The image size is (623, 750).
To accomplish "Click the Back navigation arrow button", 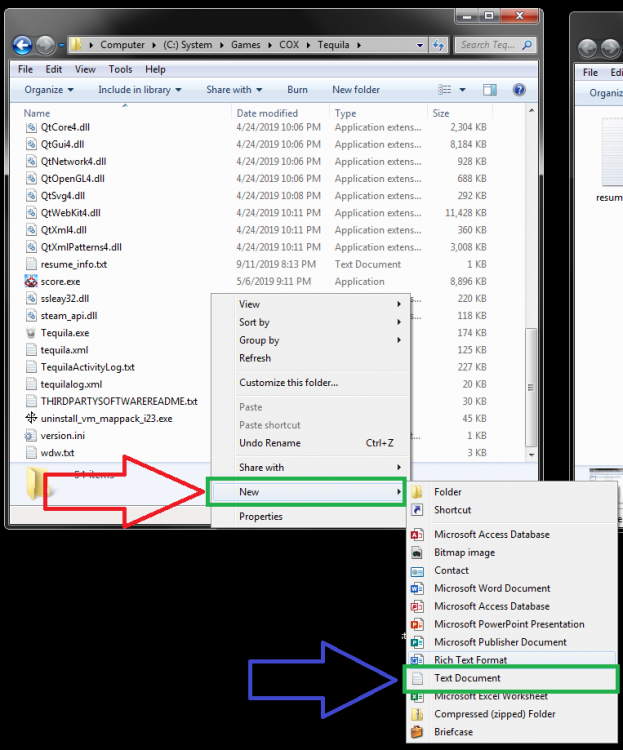I will pos(23,46).
